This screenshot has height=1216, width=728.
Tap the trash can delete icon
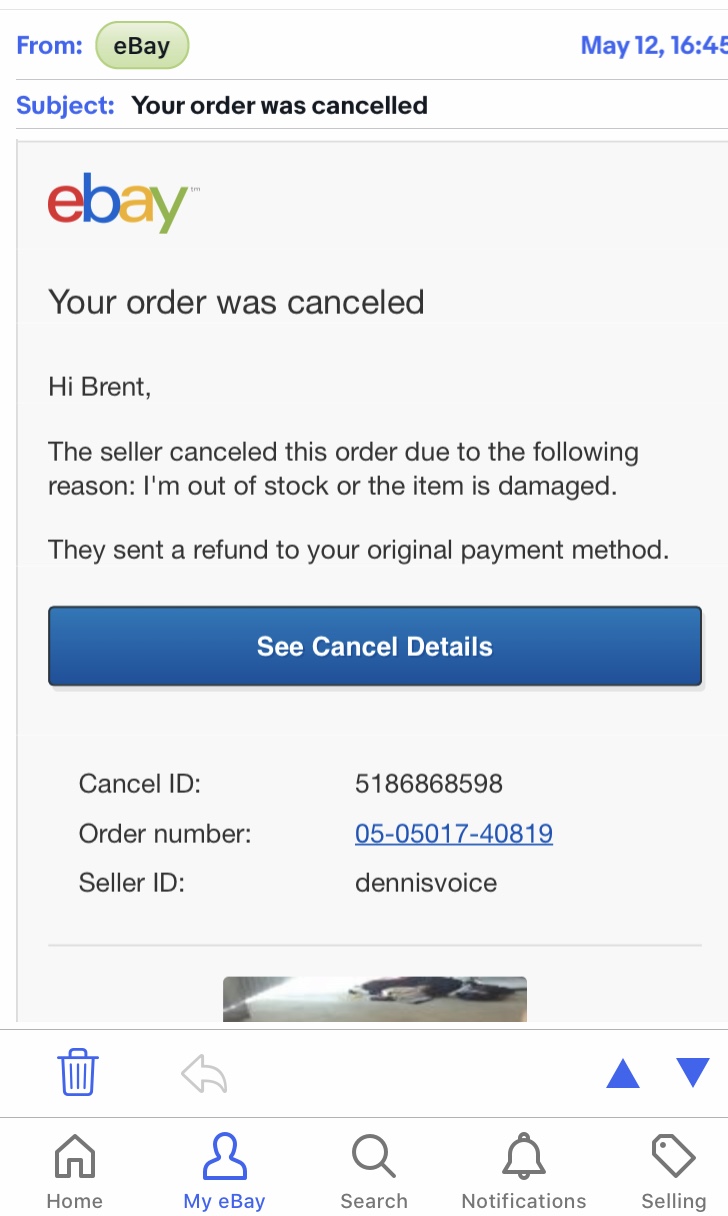pyautogui.click(x=77, y=1072)
